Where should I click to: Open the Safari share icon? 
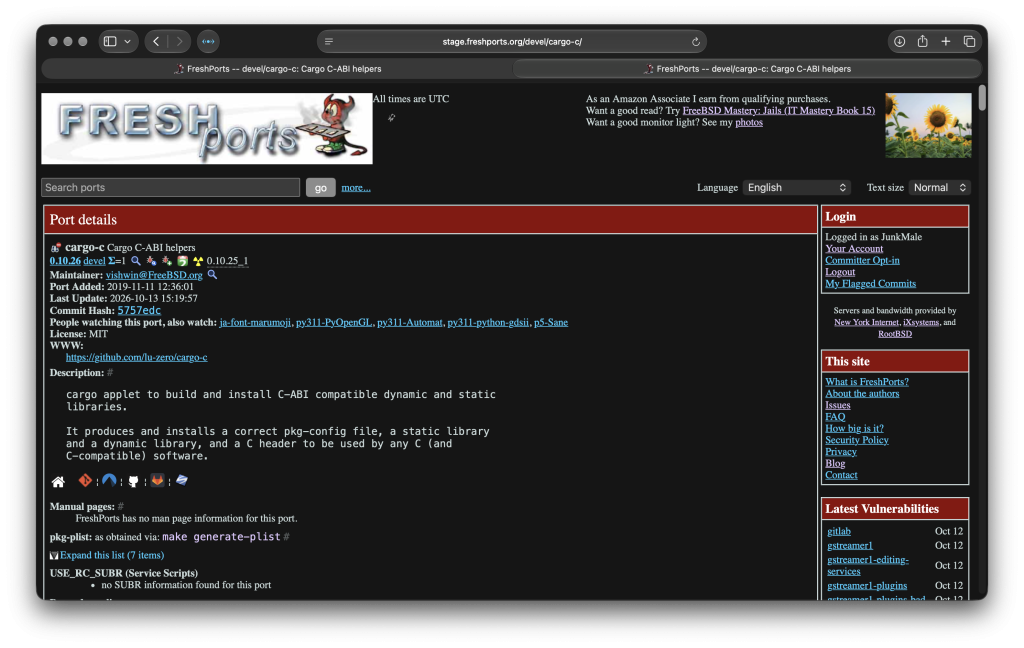[x=922, y=41]
